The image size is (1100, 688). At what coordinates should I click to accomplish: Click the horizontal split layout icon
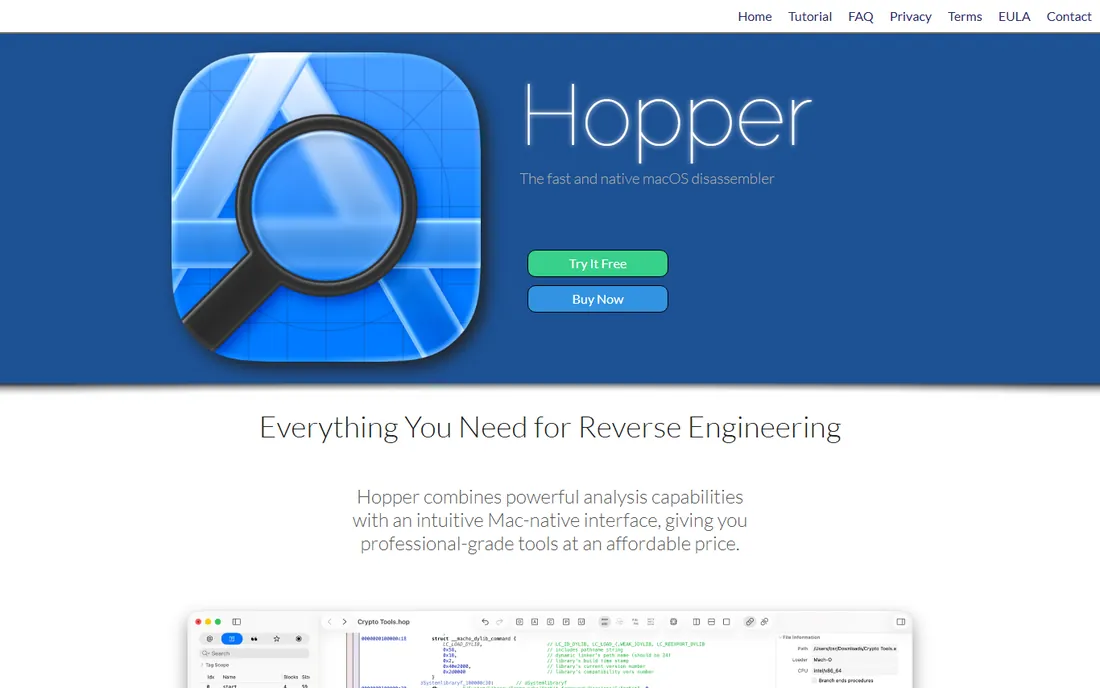click(711, 621)
